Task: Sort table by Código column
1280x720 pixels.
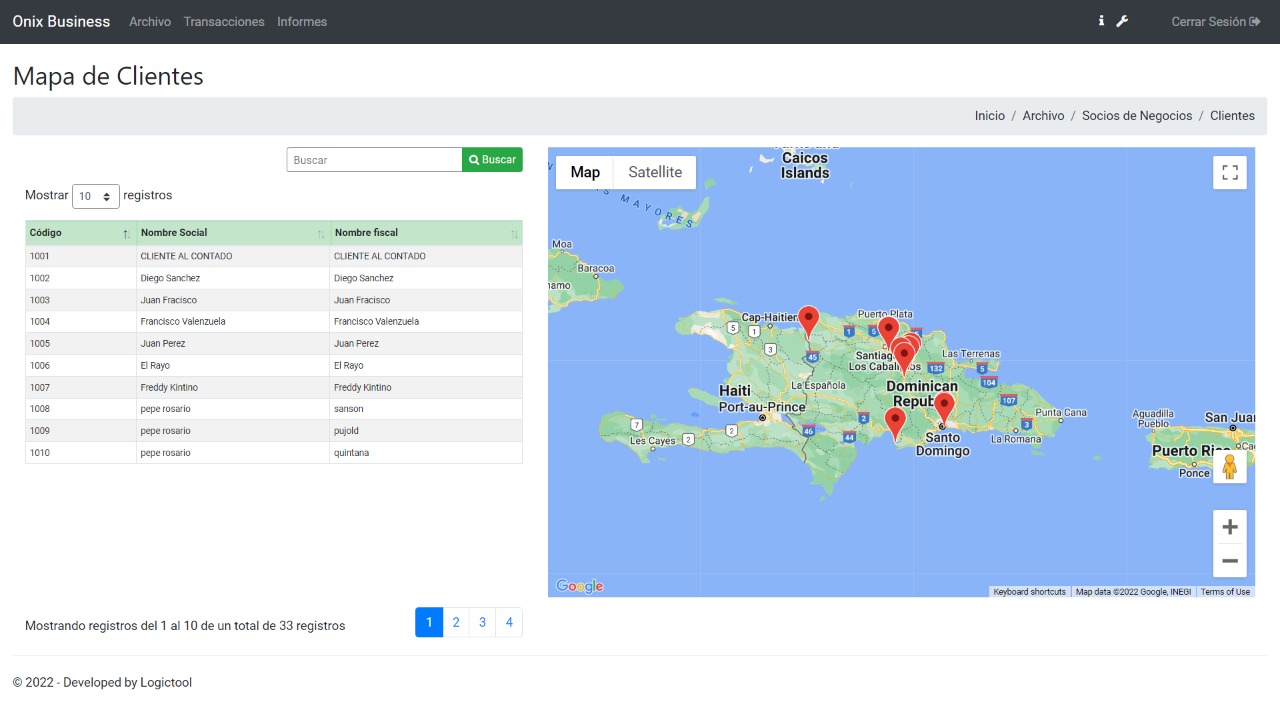Action: click(81, 233)
